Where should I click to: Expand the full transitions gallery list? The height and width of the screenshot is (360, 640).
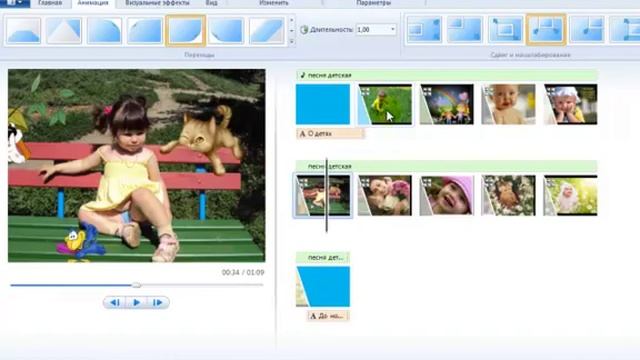[291, 41]
